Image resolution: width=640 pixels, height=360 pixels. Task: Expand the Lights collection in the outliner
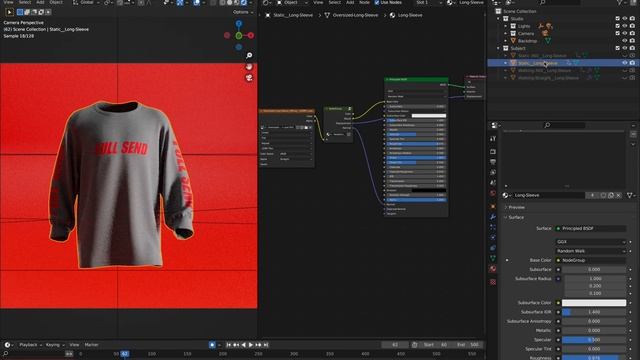pos(506,26)
